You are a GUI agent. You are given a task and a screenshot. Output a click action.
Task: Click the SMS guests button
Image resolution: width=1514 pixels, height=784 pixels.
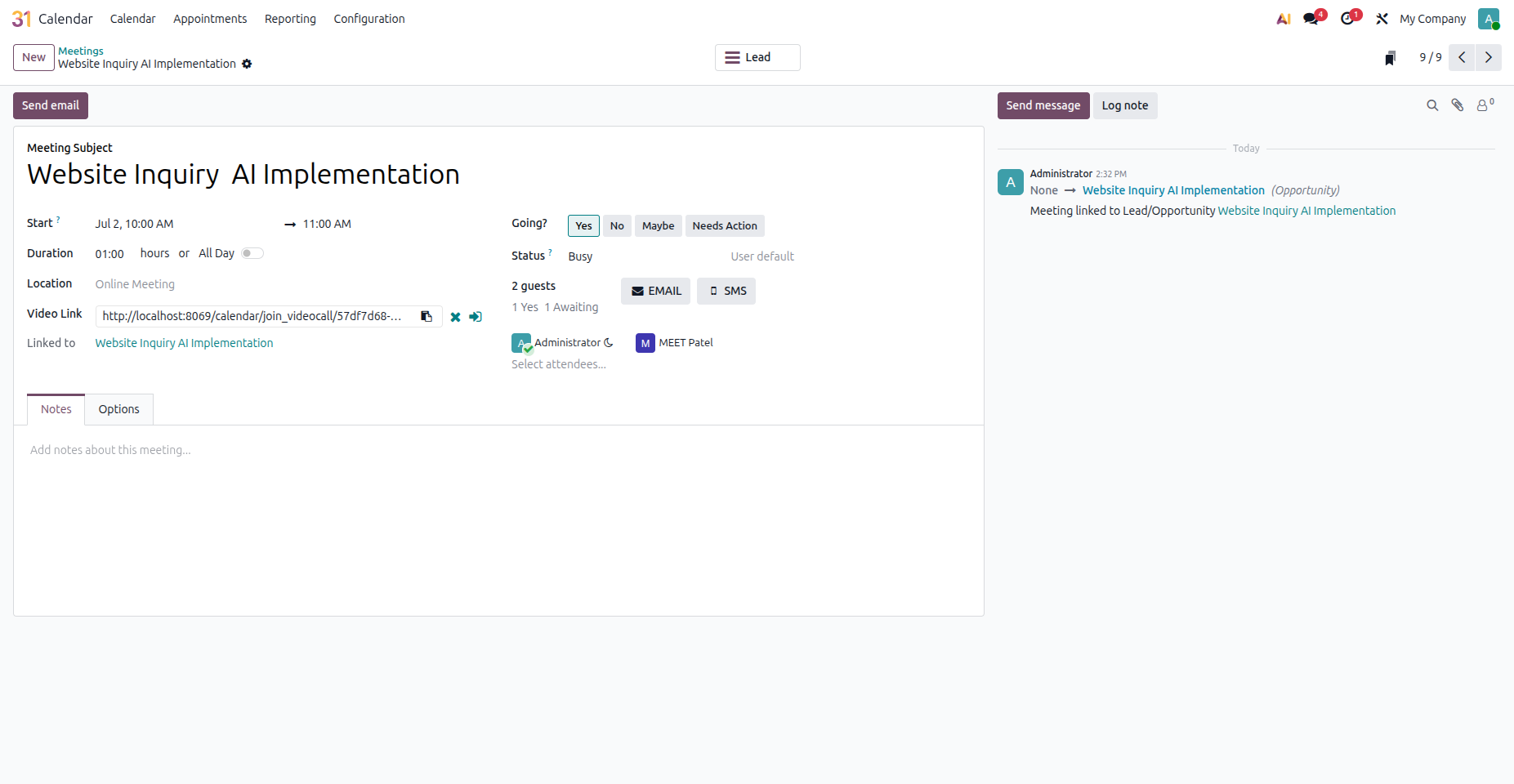[x=726, y=291]
